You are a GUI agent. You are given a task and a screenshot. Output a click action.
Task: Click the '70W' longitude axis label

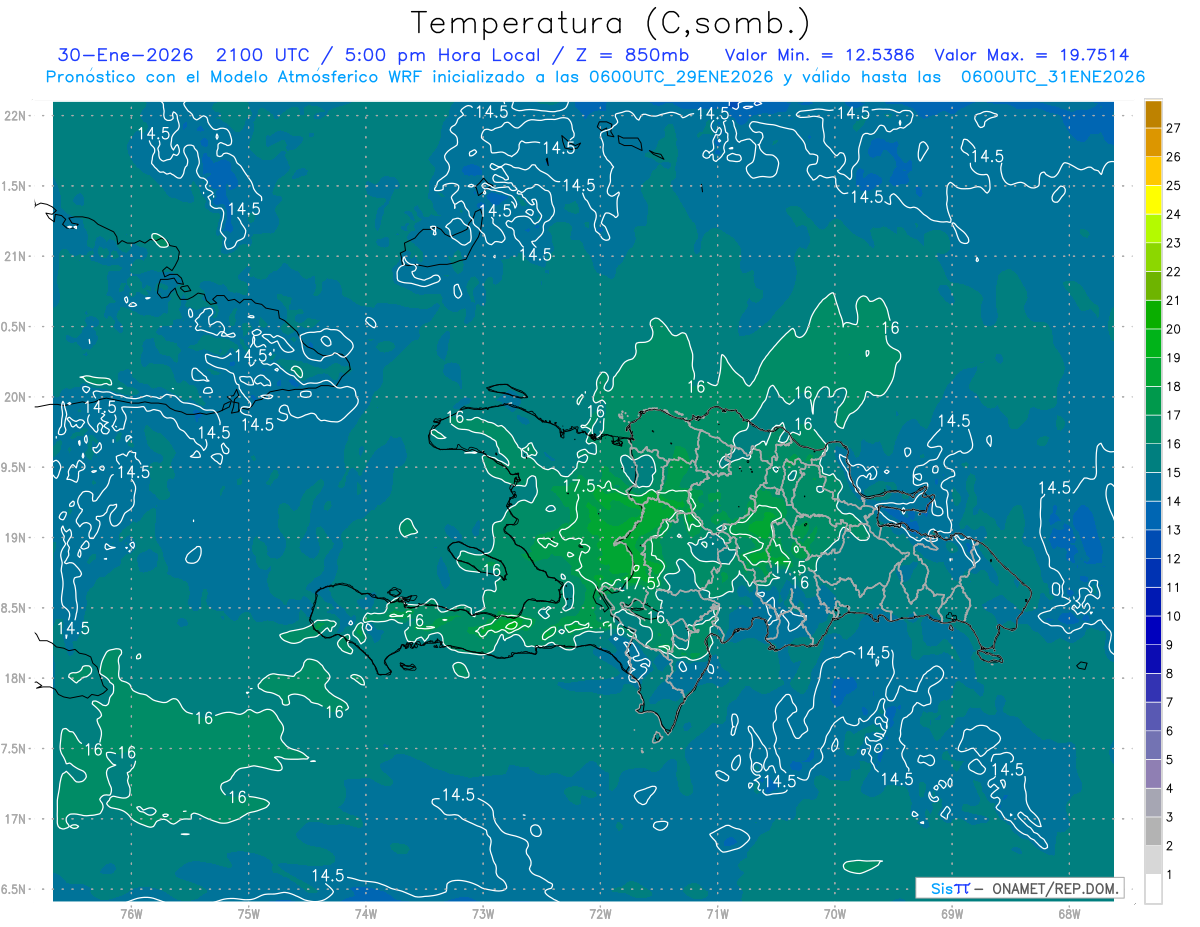click(834, 913)
